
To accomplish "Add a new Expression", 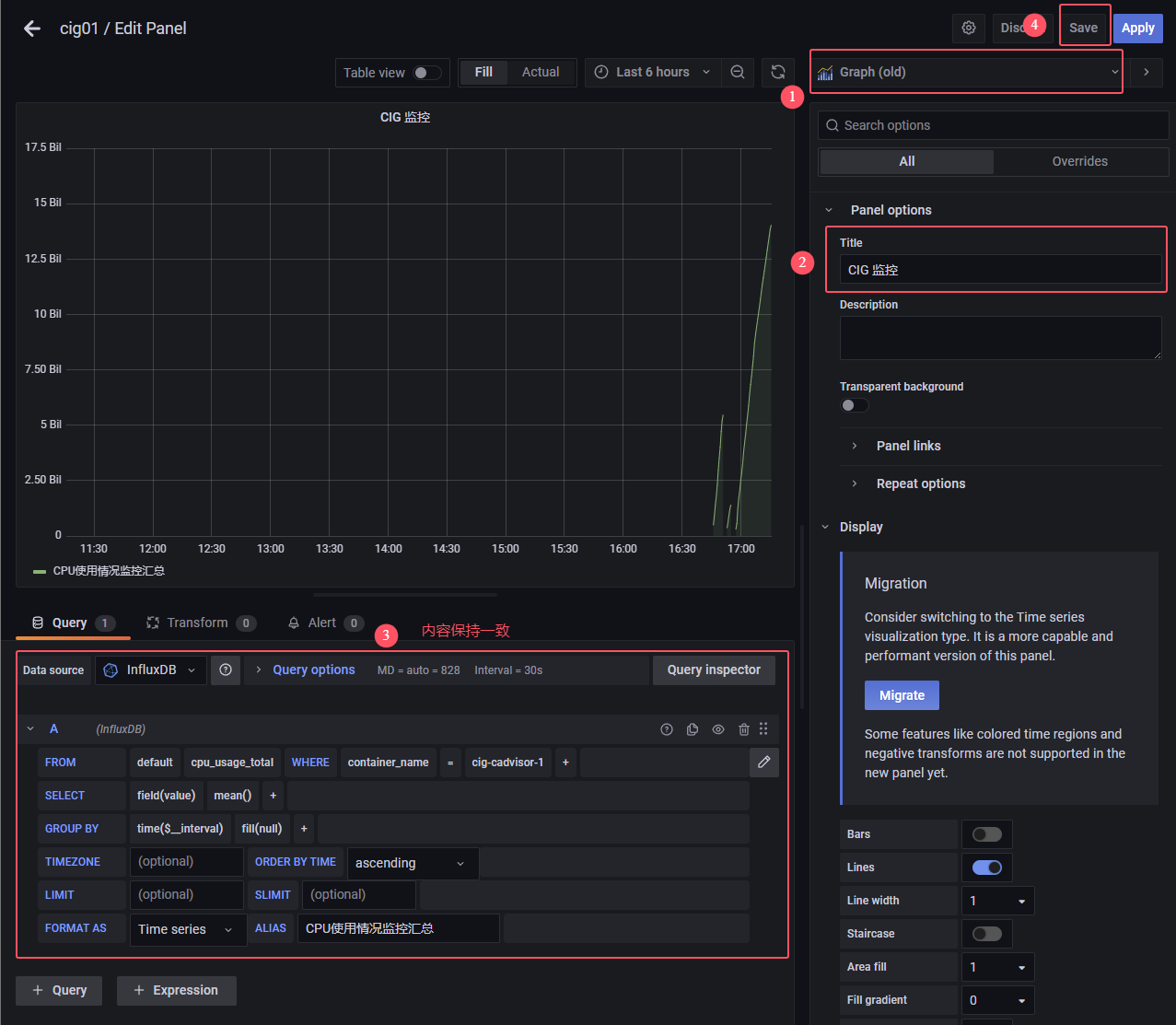I will tap(176, 990).
